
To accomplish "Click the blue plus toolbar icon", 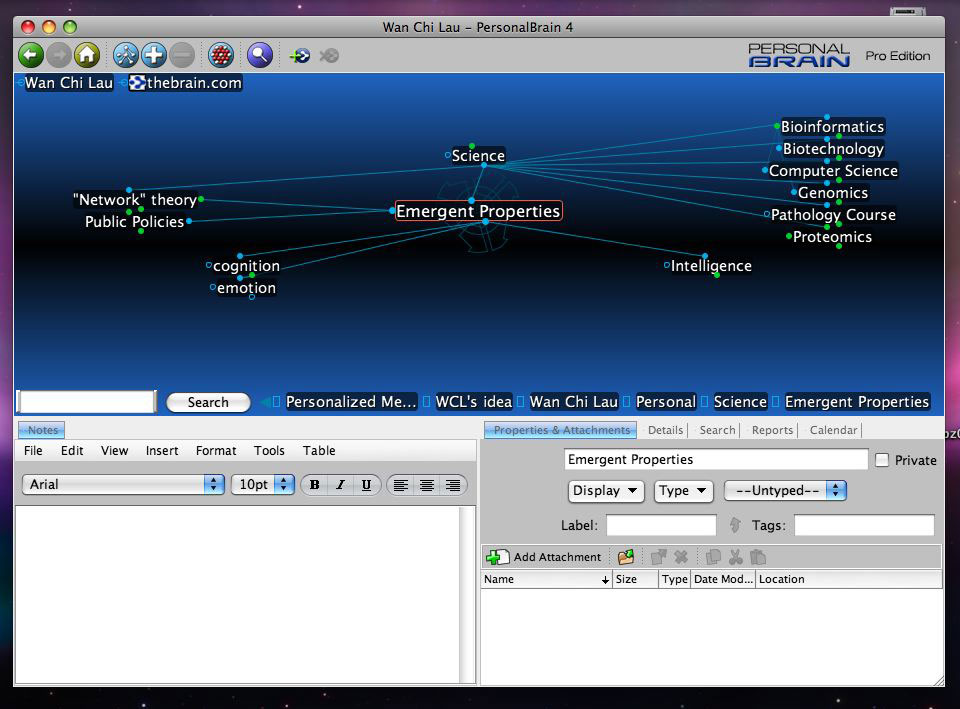I will pos(154,56).
